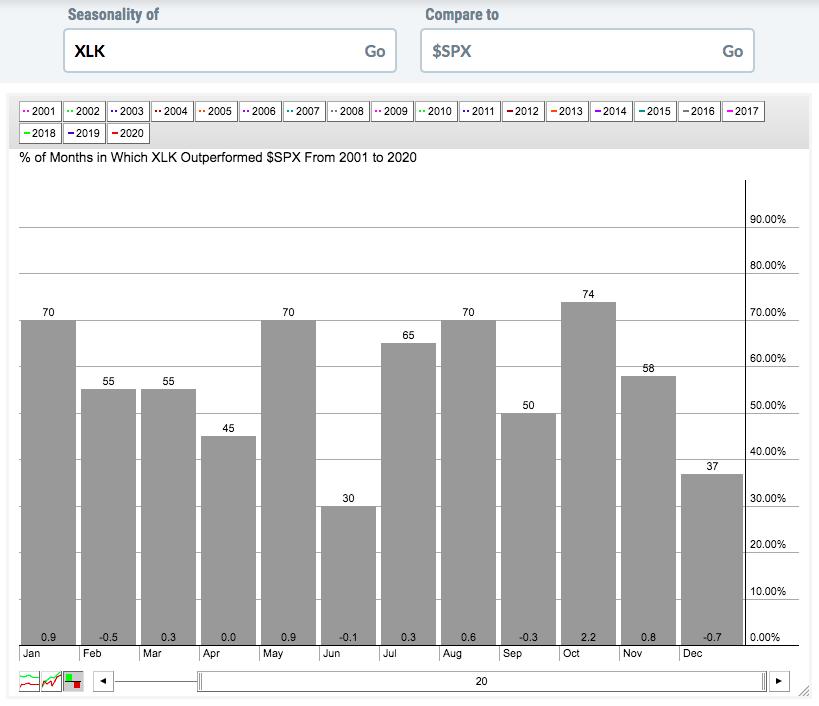This screenshot has height=706, width=819.
Task: Click the left arrow of the year slider
Action: [103, 681]
